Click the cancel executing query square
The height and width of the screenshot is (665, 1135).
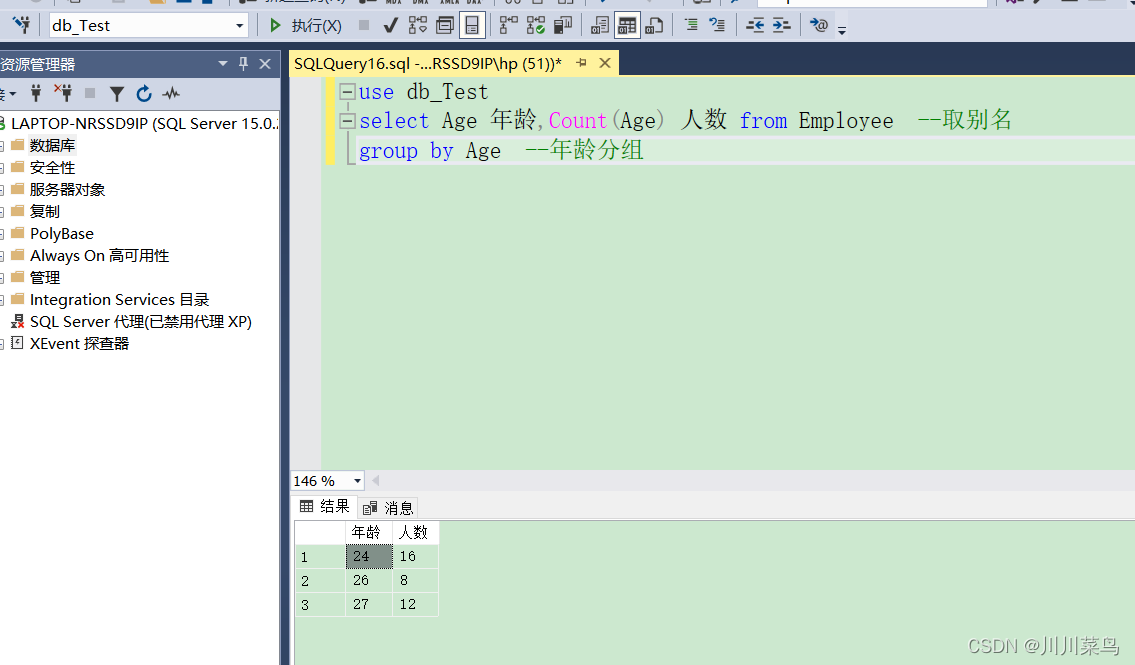pos(364,25)
